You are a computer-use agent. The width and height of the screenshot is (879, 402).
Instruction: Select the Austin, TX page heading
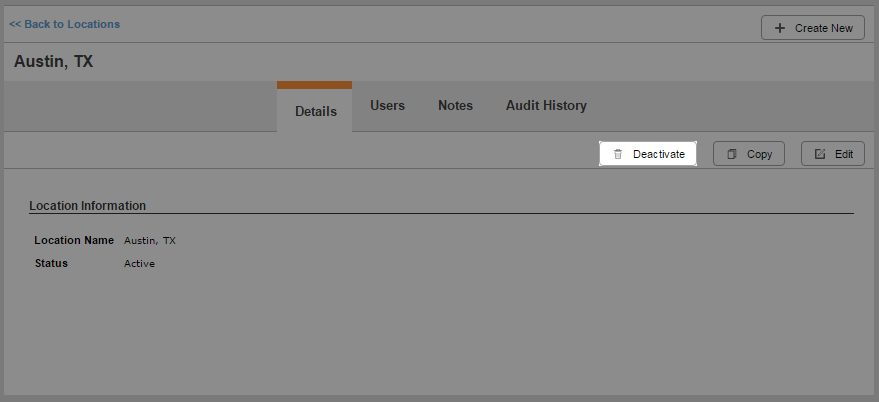pos(53,62)
